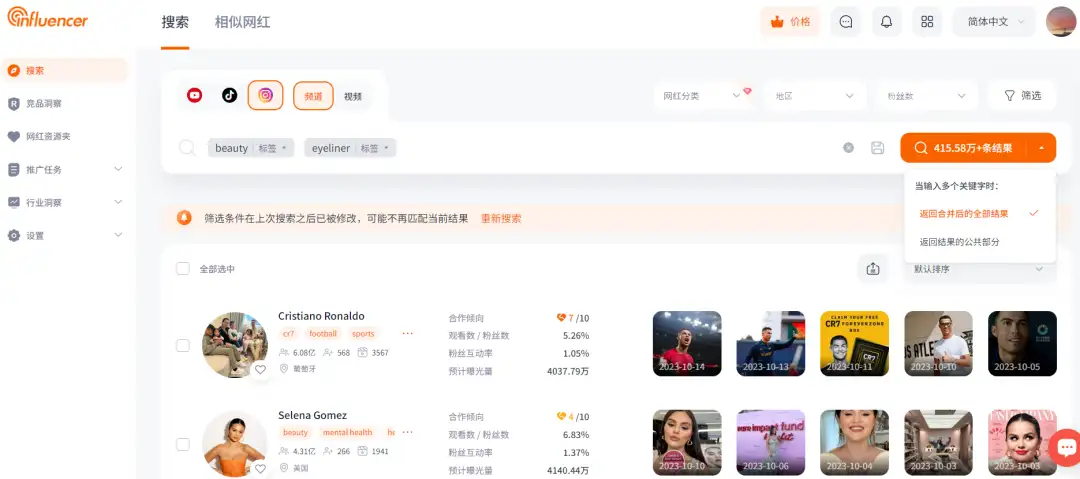Open the 默认排序 sort dropdown

click(979, 269)
